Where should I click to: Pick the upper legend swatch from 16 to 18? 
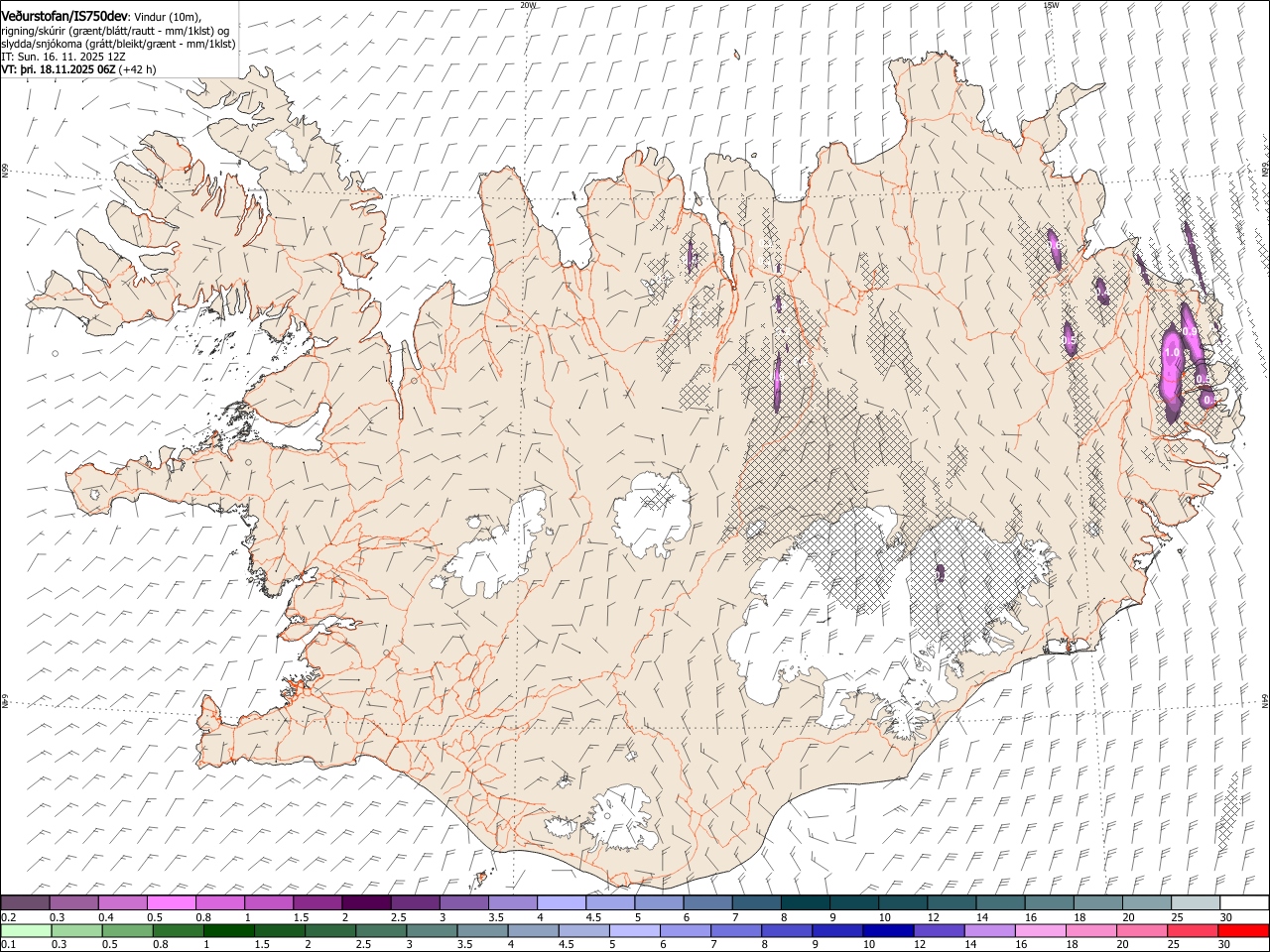[1049, 903]
